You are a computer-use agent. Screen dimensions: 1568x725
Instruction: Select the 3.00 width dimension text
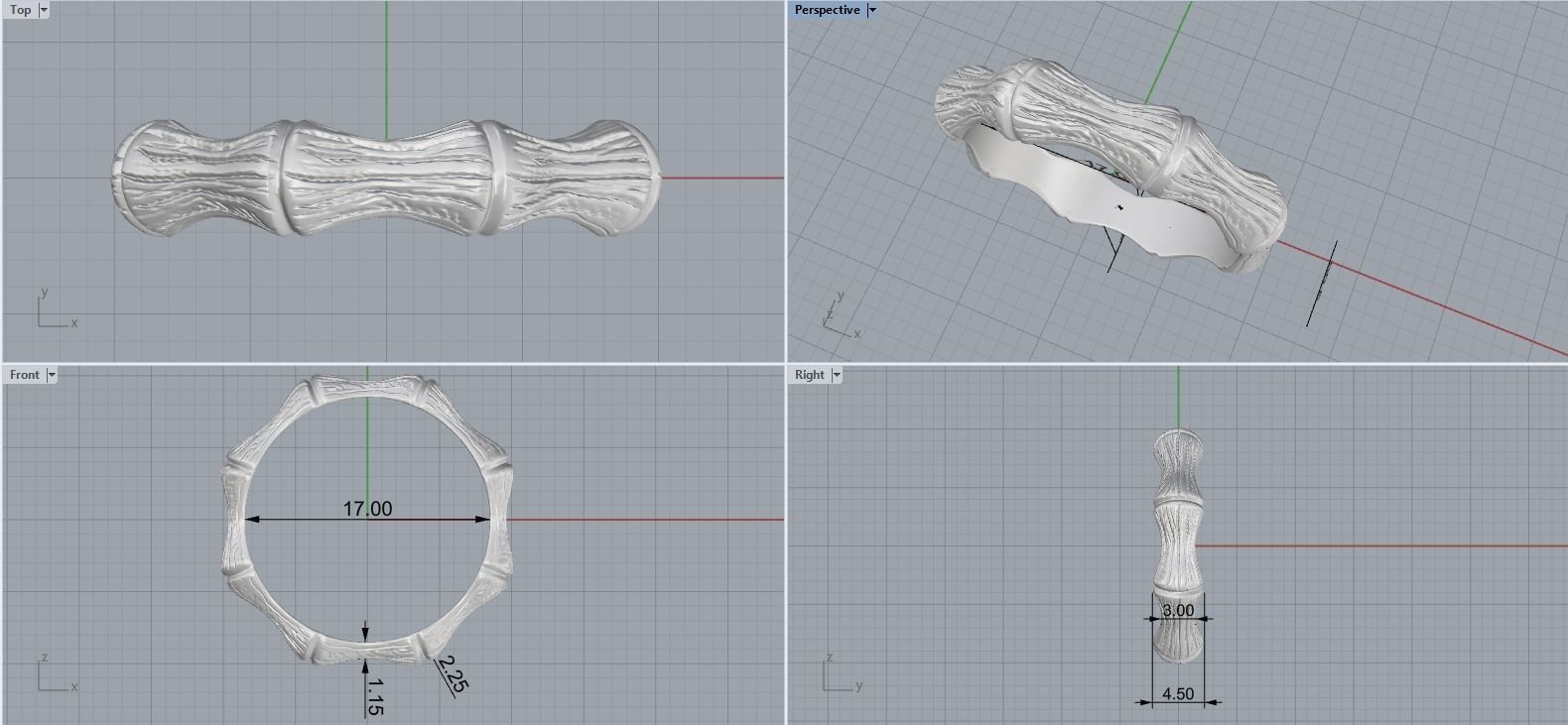pyautogui.click(x=1178, y=610)
